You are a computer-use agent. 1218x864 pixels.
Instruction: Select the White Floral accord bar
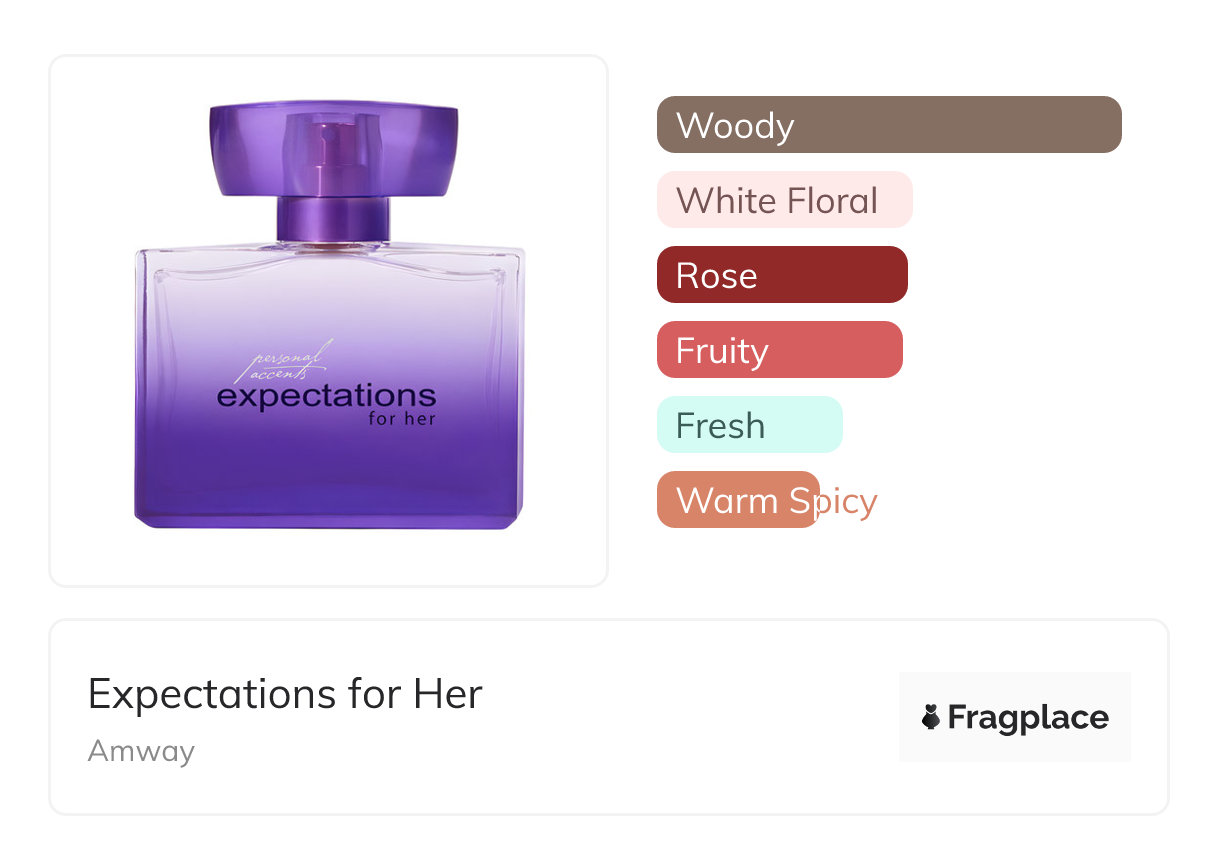pos(784,200)
